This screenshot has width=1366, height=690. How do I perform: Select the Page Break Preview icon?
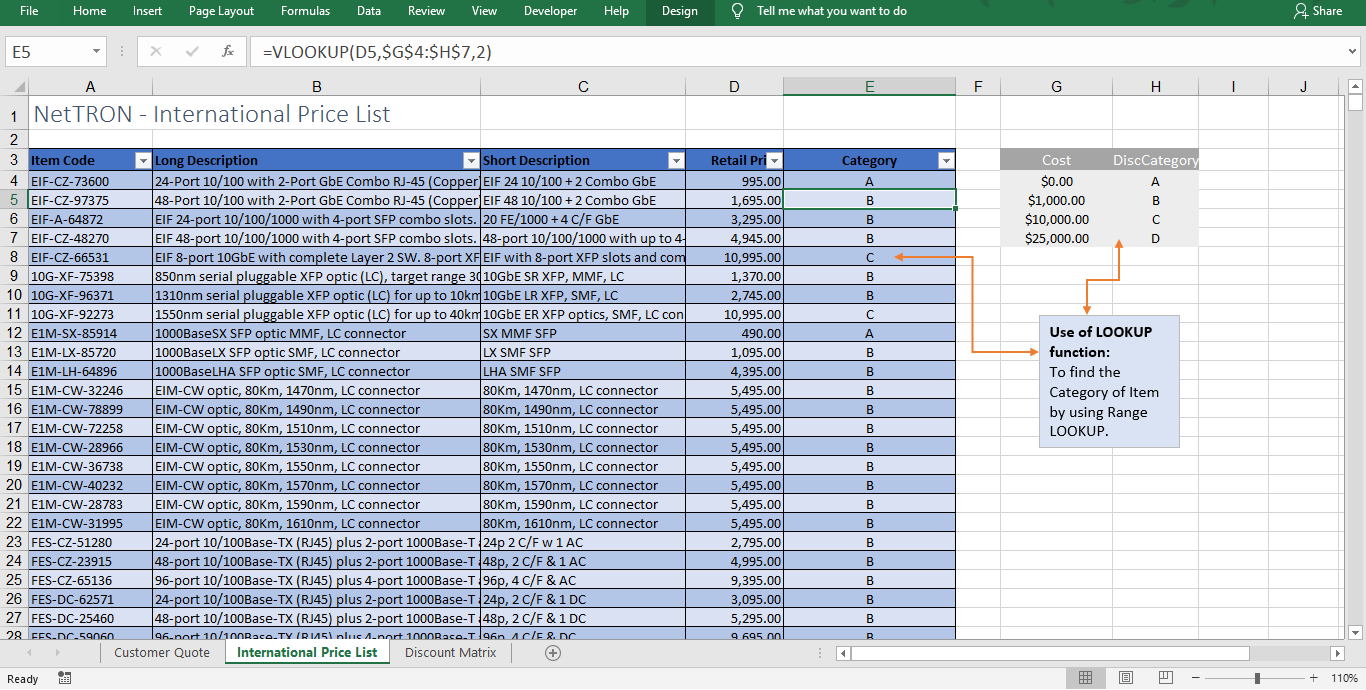coord(1165,678)
